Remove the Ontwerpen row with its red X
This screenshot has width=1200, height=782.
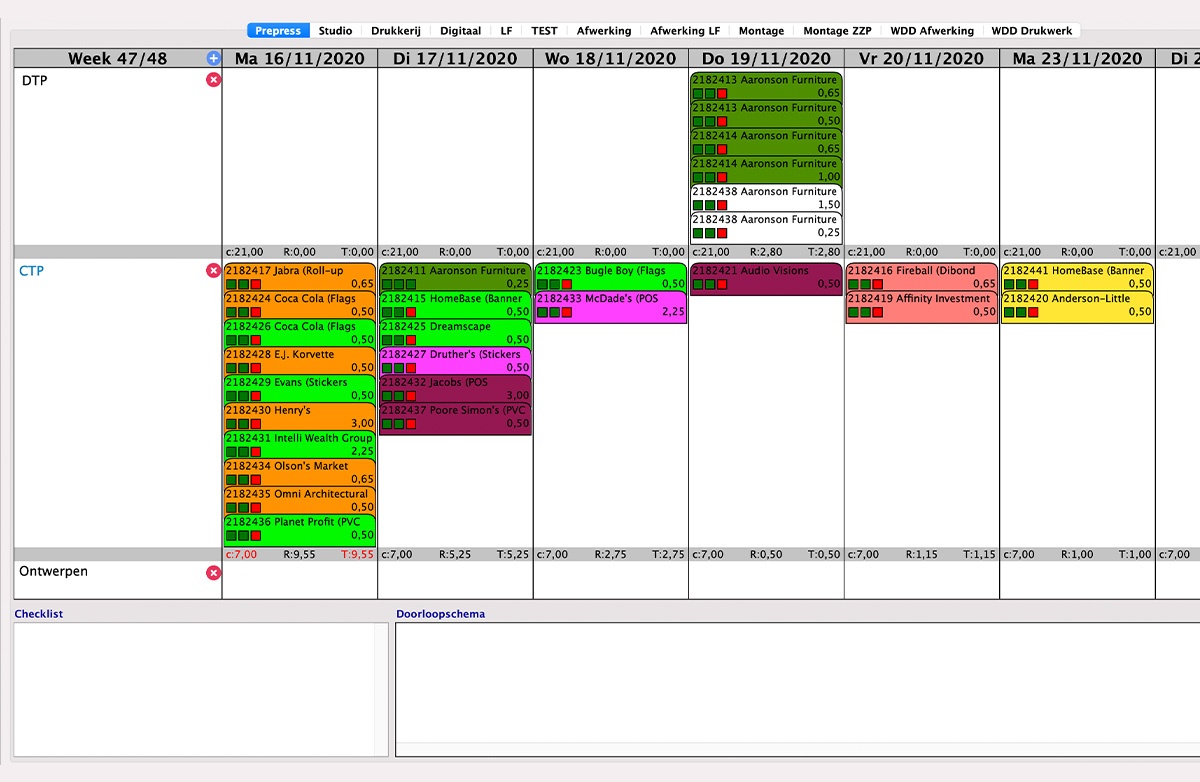213,573
